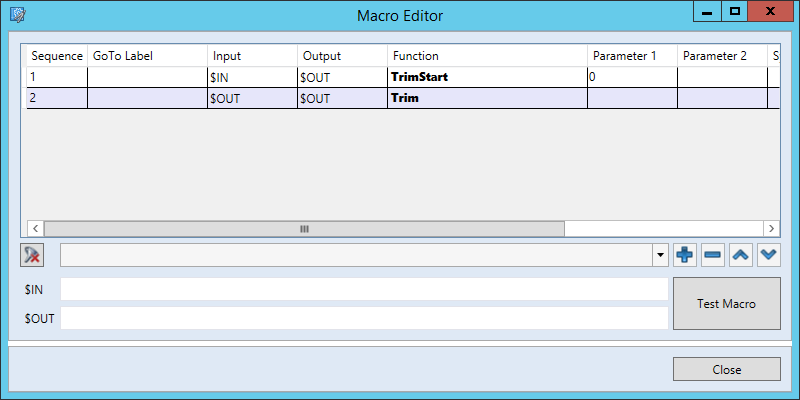Click the clear macro icon with red X
Image resolution: width=800 pixels, height=400 pixels.
(x=32, y=255)
